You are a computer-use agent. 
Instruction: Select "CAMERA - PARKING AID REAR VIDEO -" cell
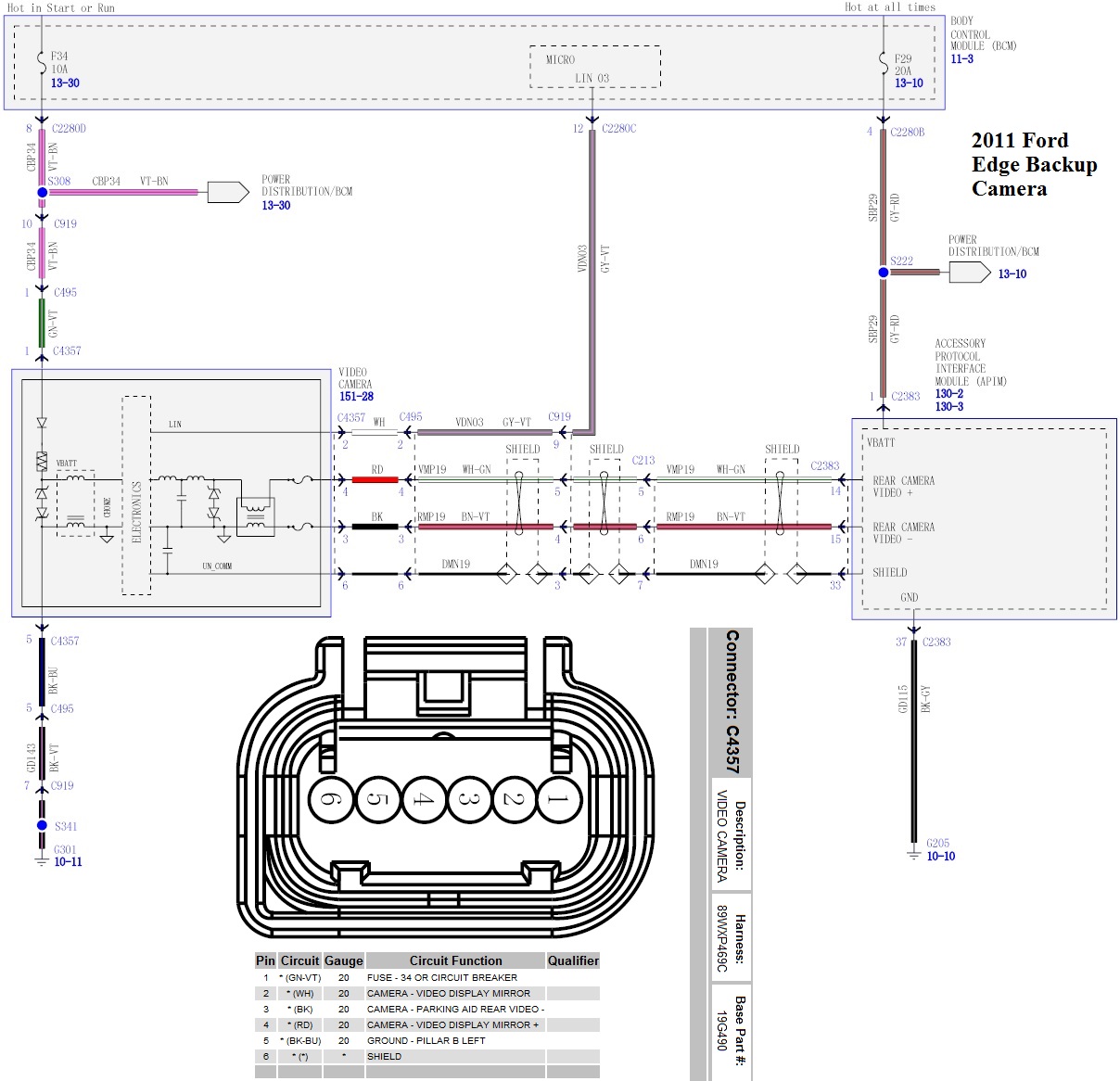click(455, 1009)
